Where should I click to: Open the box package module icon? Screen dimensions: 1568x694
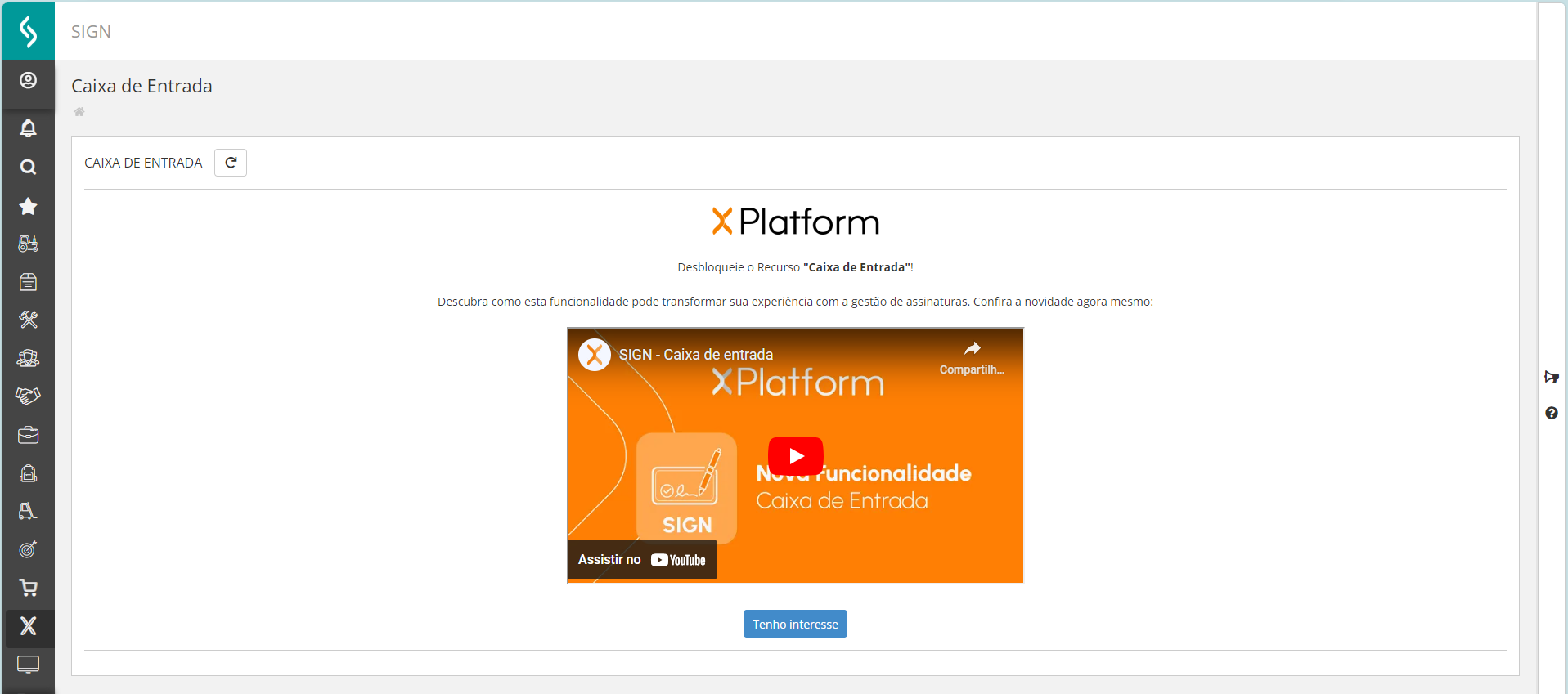coord(28,282)
